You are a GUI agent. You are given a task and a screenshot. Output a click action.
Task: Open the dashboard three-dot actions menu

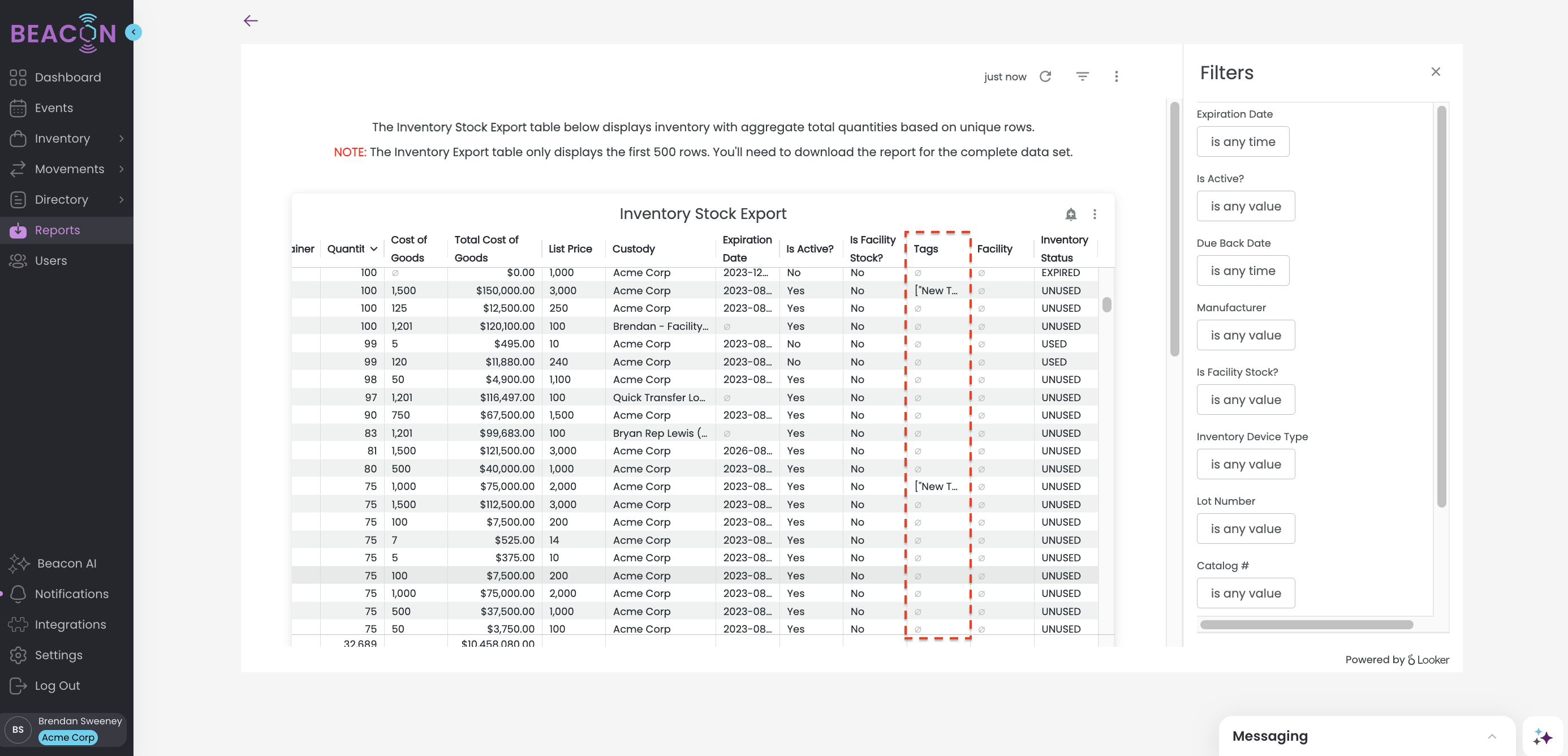coord(1115,77)
